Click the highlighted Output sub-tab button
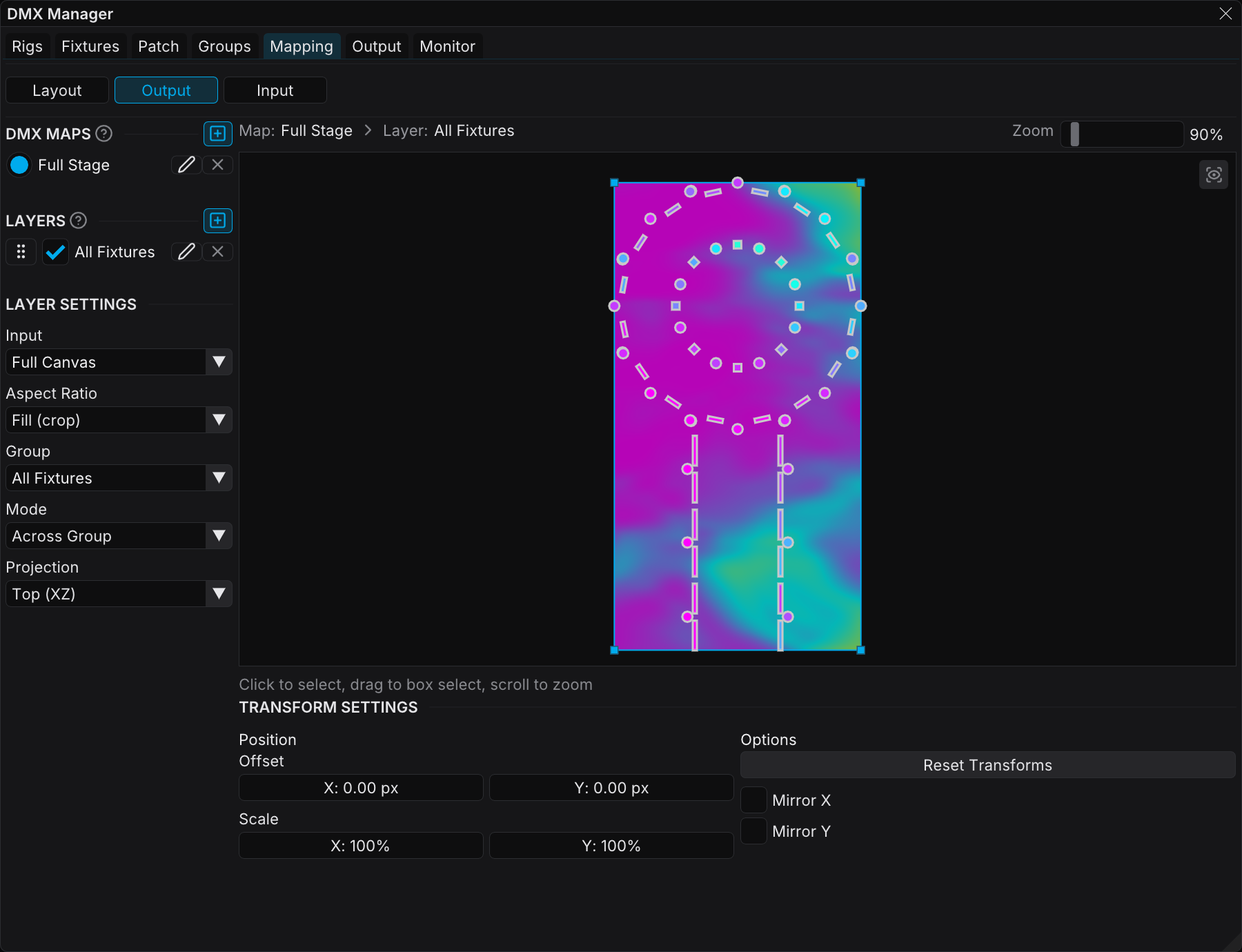The height and width of the screenshot is (952, 1242). [x=166, y=90]
